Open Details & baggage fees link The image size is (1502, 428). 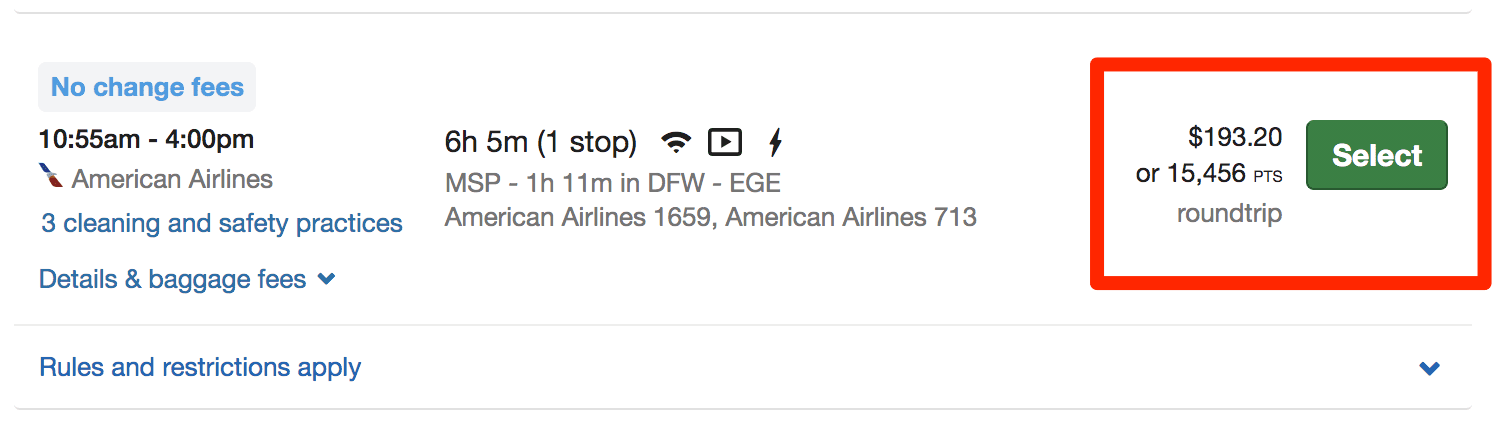[172, 279]
